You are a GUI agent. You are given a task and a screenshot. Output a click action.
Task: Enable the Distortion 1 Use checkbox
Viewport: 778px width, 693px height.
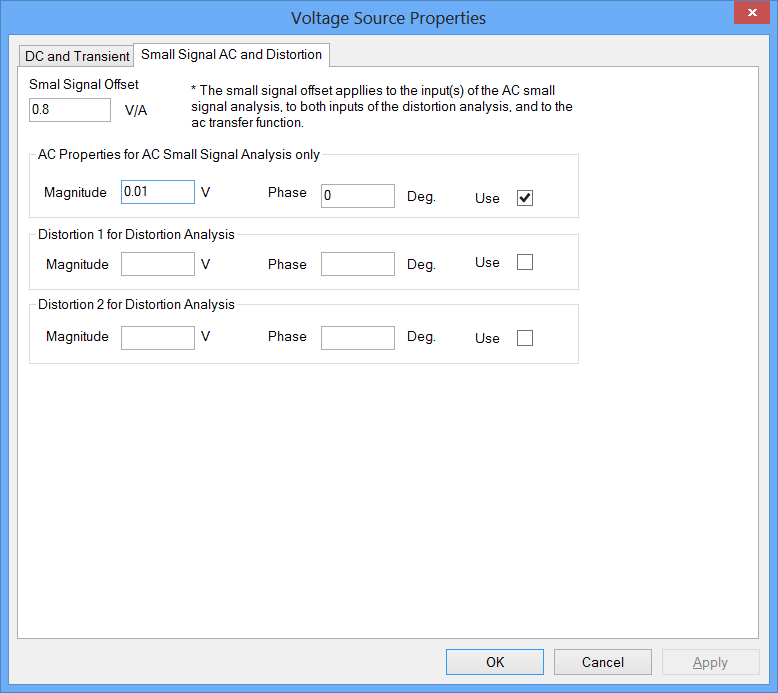[x=525, y=262]
